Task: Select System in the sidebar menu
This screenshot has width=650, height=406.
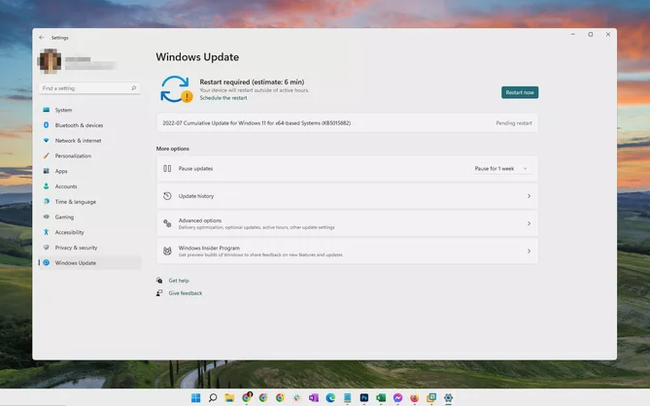Action: click(x=63, y=110)
